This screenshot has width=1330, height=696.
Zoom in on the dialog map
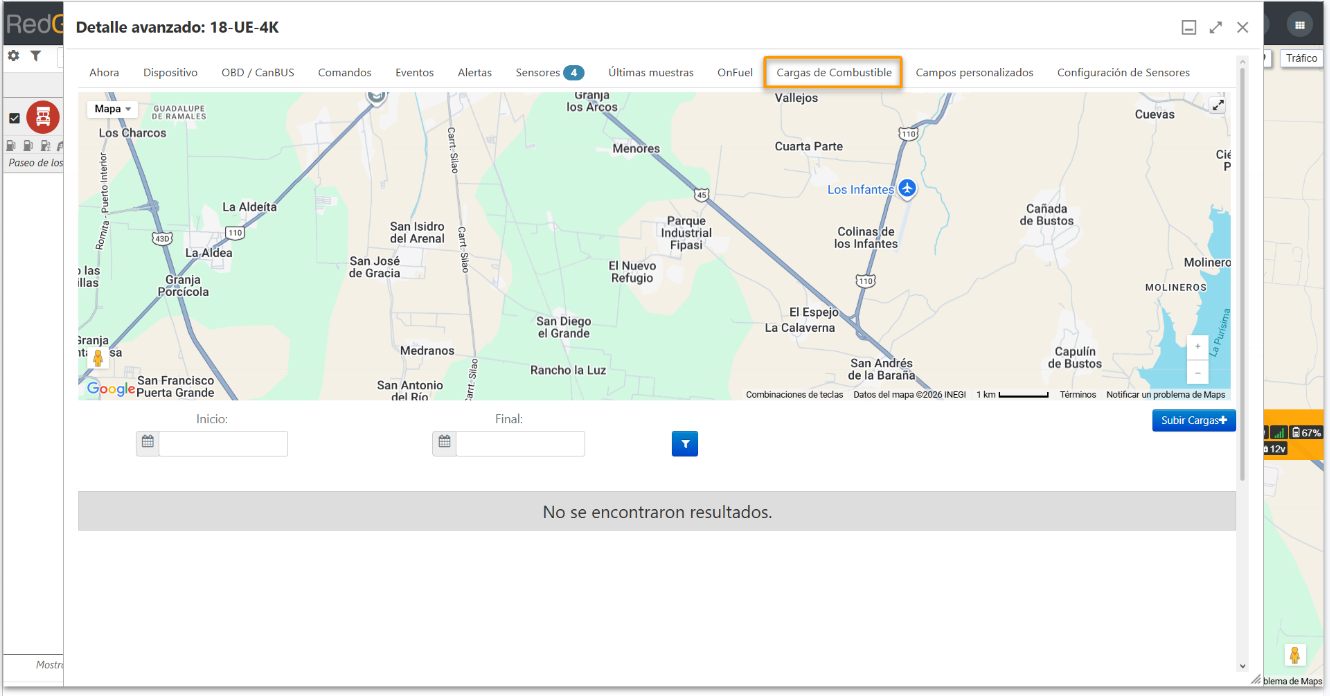point(1198,347)
